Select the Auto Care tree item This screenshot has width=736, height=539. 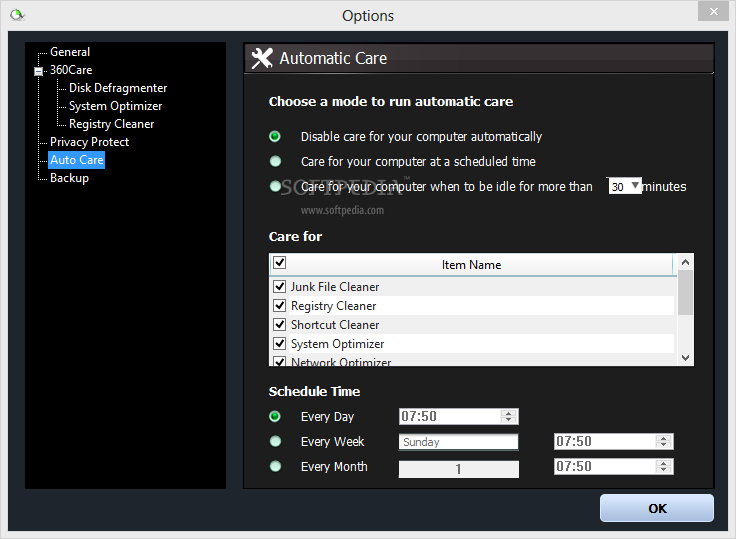pyautogui.click(x=77, y=160)
